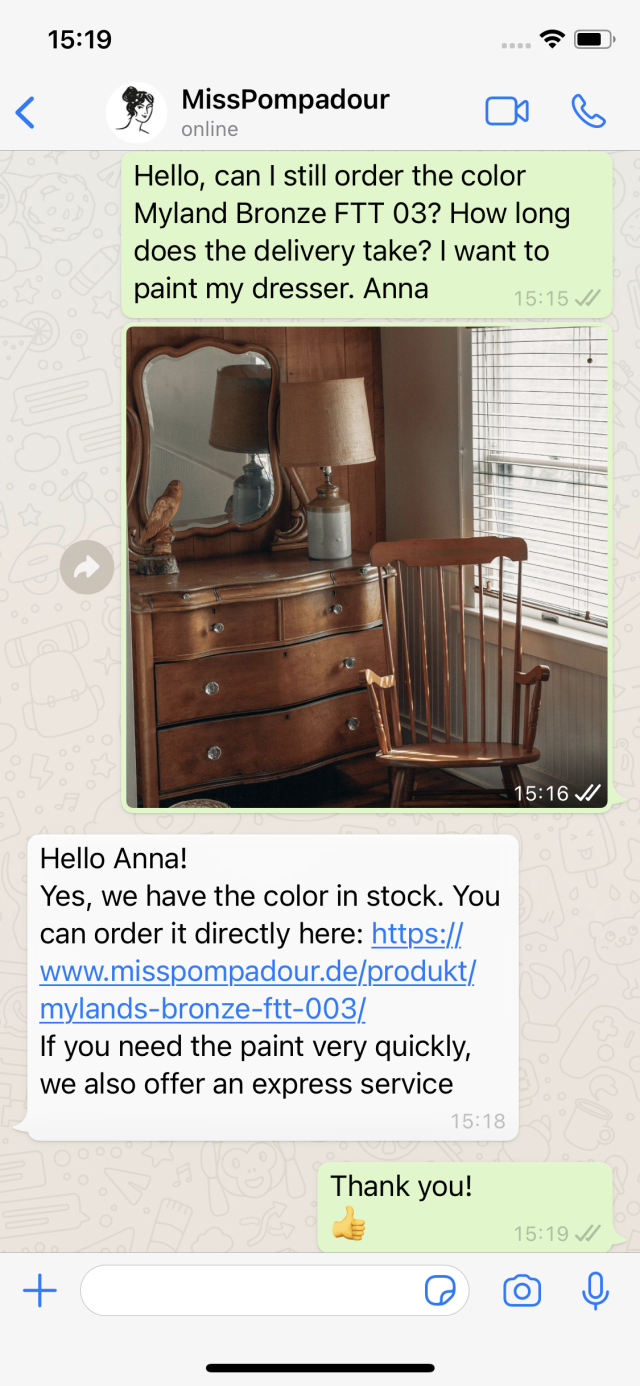The height and width of the screenshot is (1386, 640).
Task: Open the camera from the bottom bar
Action: (522, 1291)
